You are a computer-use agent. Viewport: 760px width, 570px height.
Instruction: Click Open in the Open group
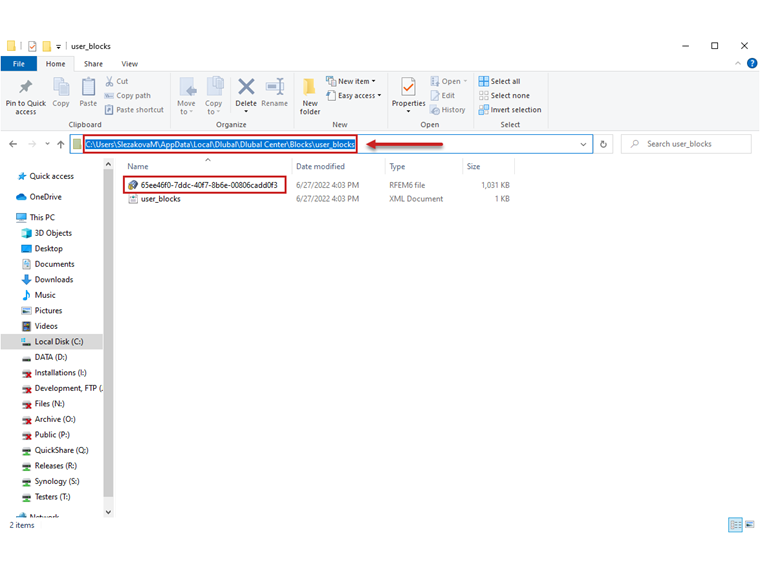[x=449, y=81]
